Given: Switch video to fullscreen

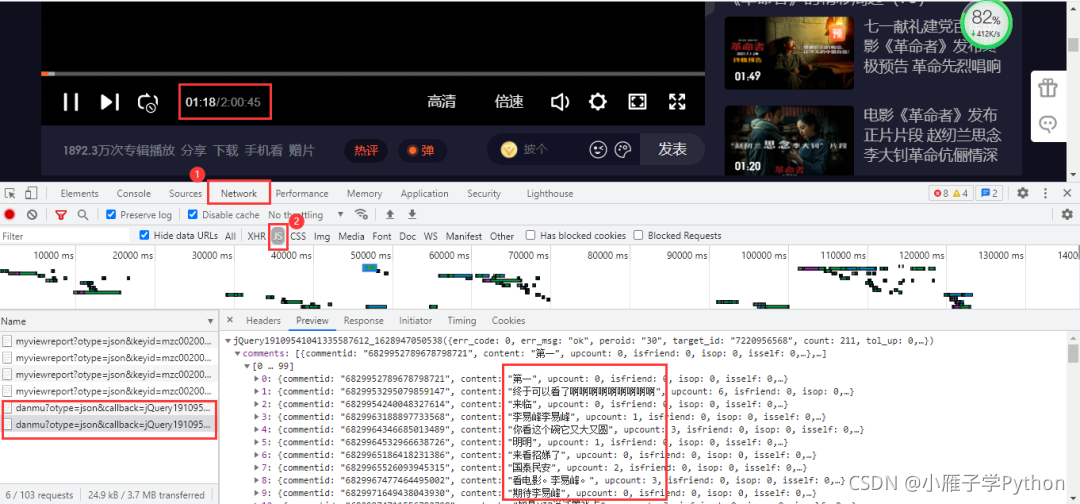Looking at the screenshot, I should [677, 102].
